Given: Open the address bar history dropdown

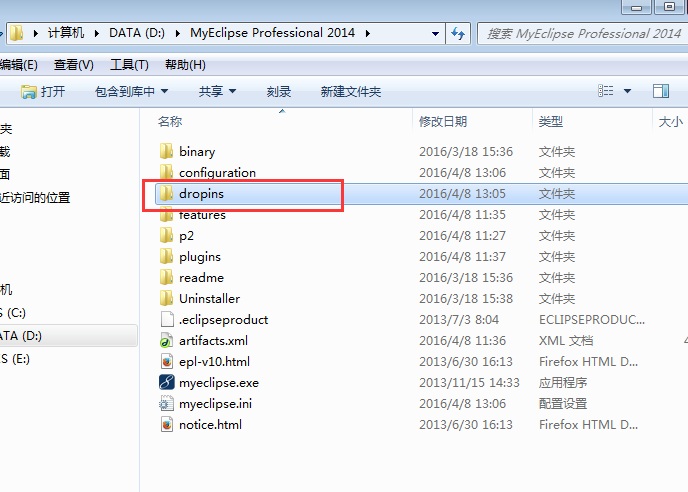Looking at the screenshot, I should [x=435, y=34].
